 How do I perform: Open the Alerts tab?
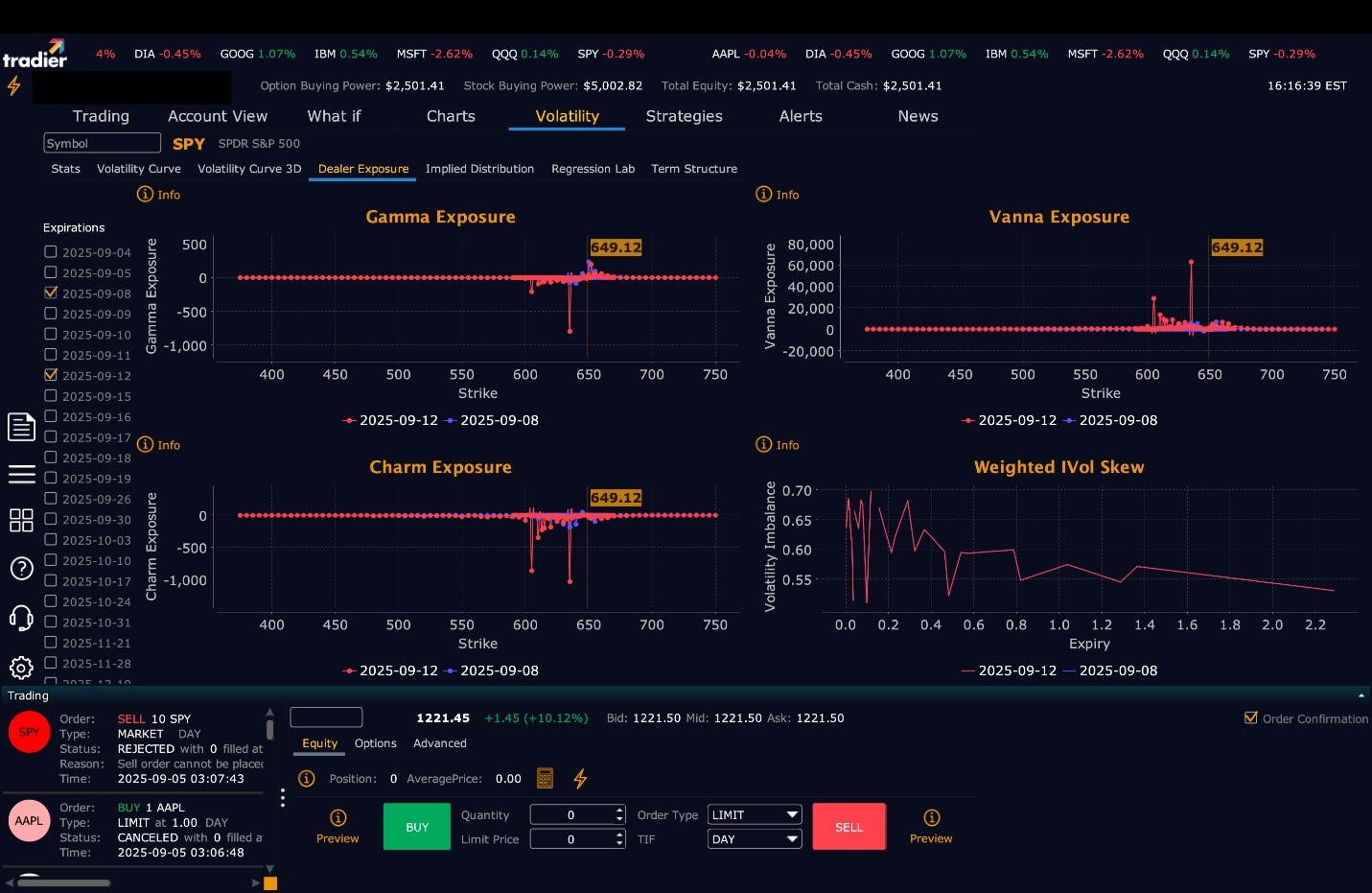(x=801, y=116)
